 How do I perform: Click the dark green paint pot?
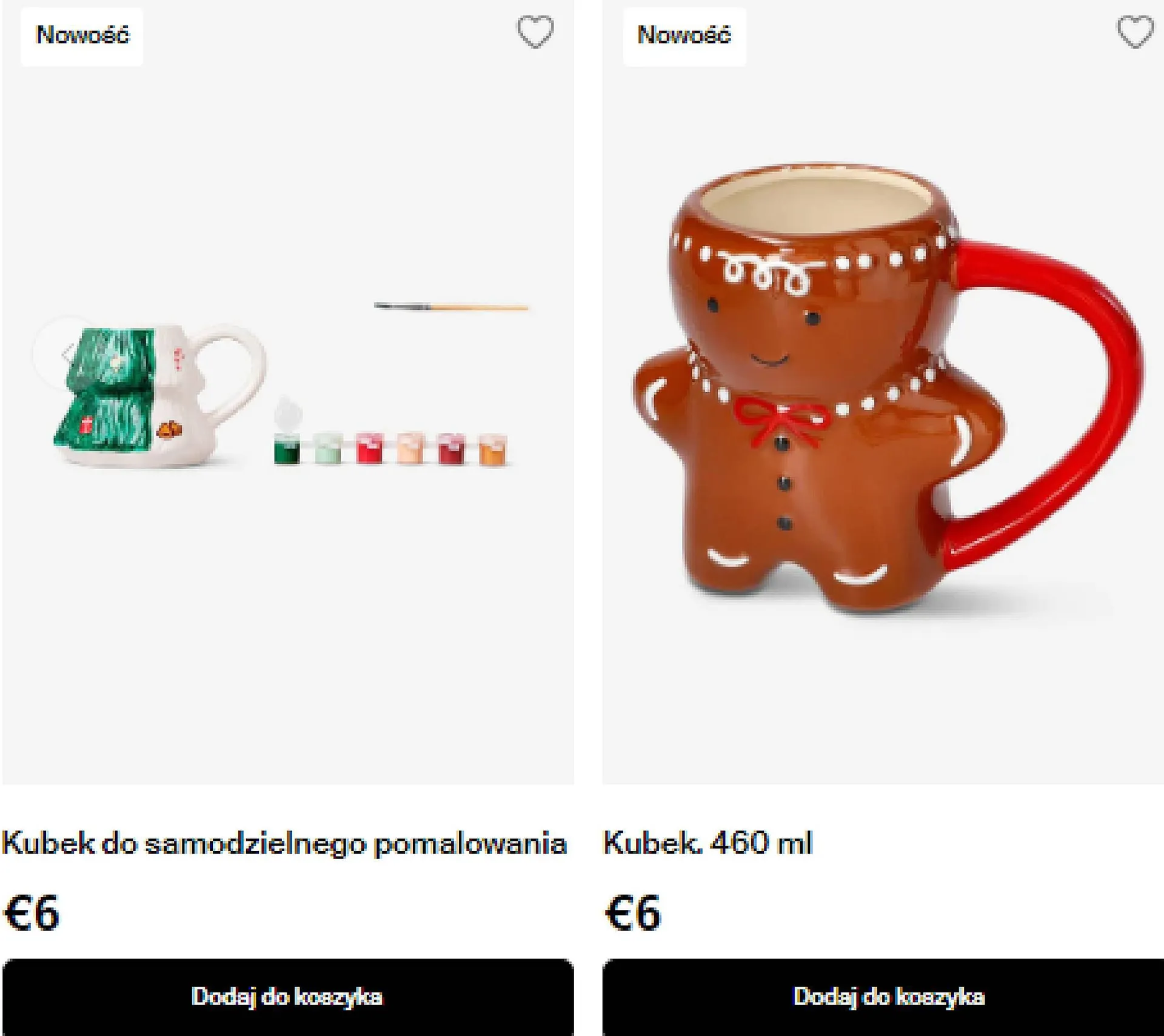[286, 449]
